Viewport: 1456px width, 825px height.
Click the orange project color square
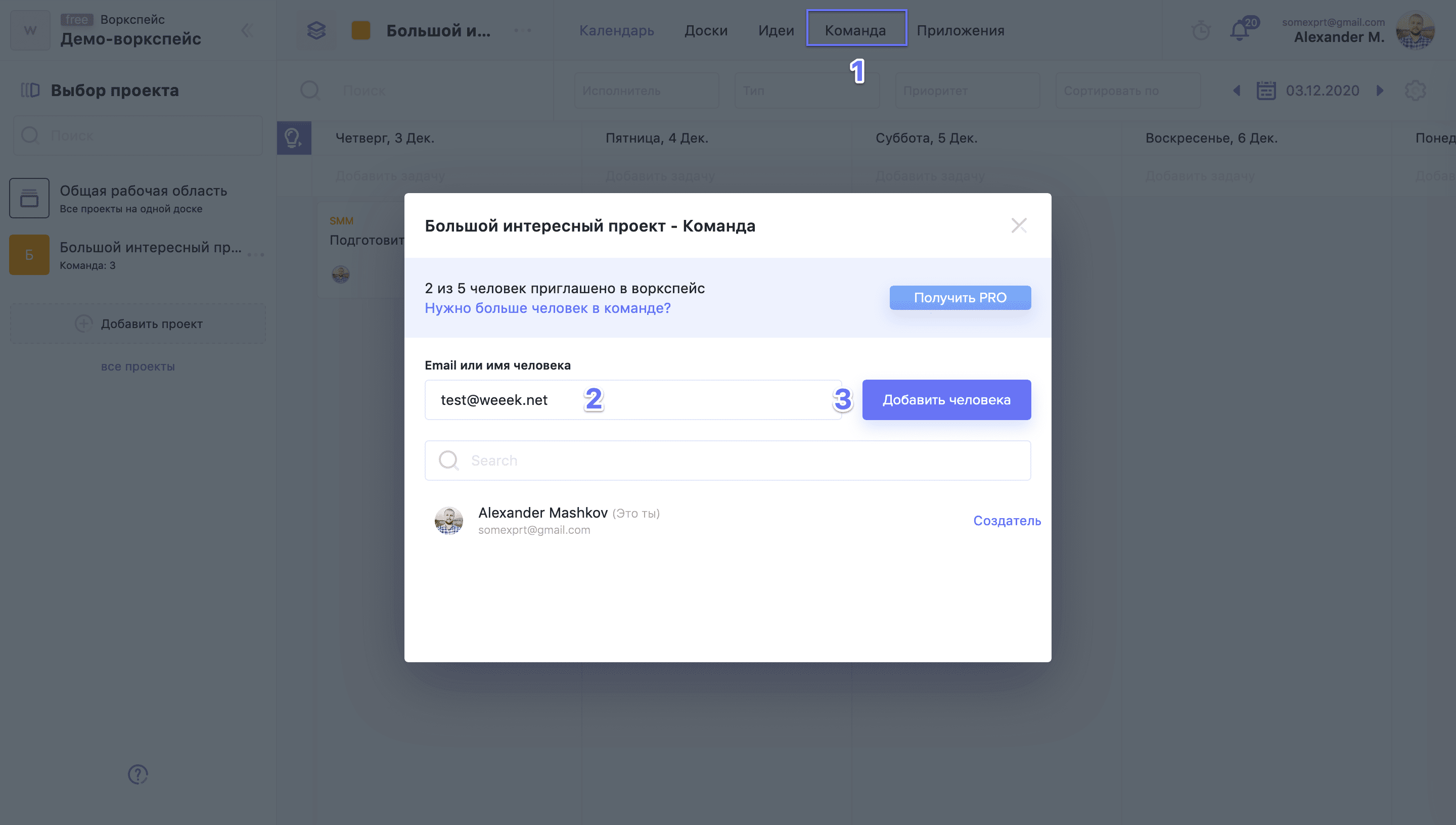tap(361, 30)
